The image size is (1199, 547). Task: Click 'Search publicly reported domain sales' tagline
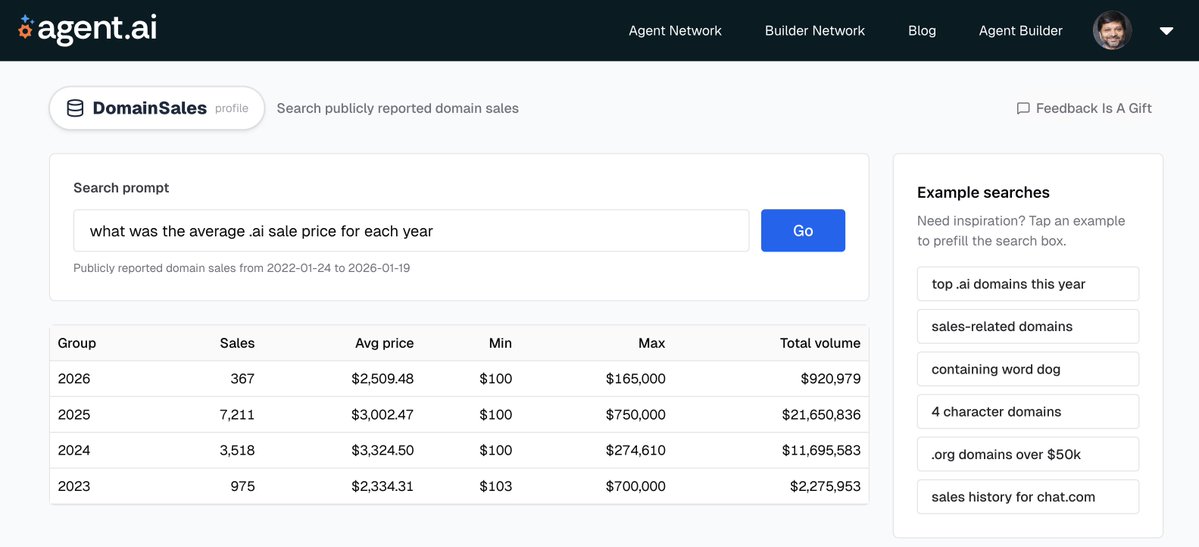[x=398, y=109]
